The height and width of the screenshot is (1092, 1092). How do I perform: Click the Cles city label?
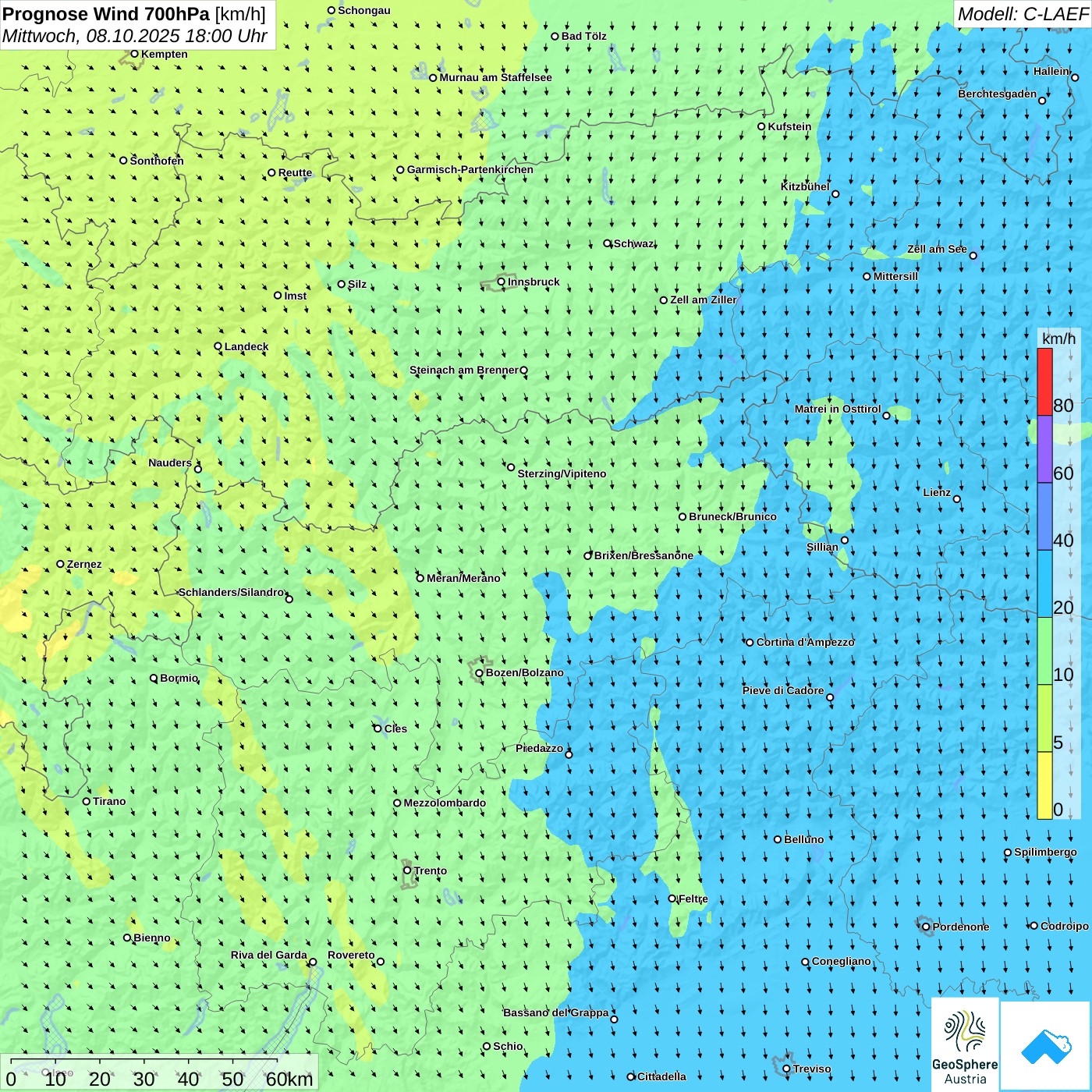click(x=395, y=729)
